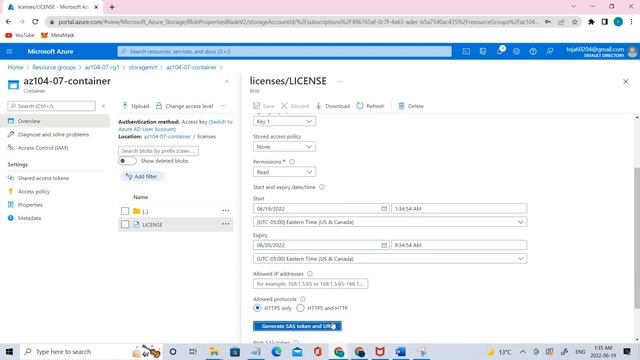Screen dimensions: 640x360
Task: Open the Word app on the taskbar
Action: click(x=400, y=351)
